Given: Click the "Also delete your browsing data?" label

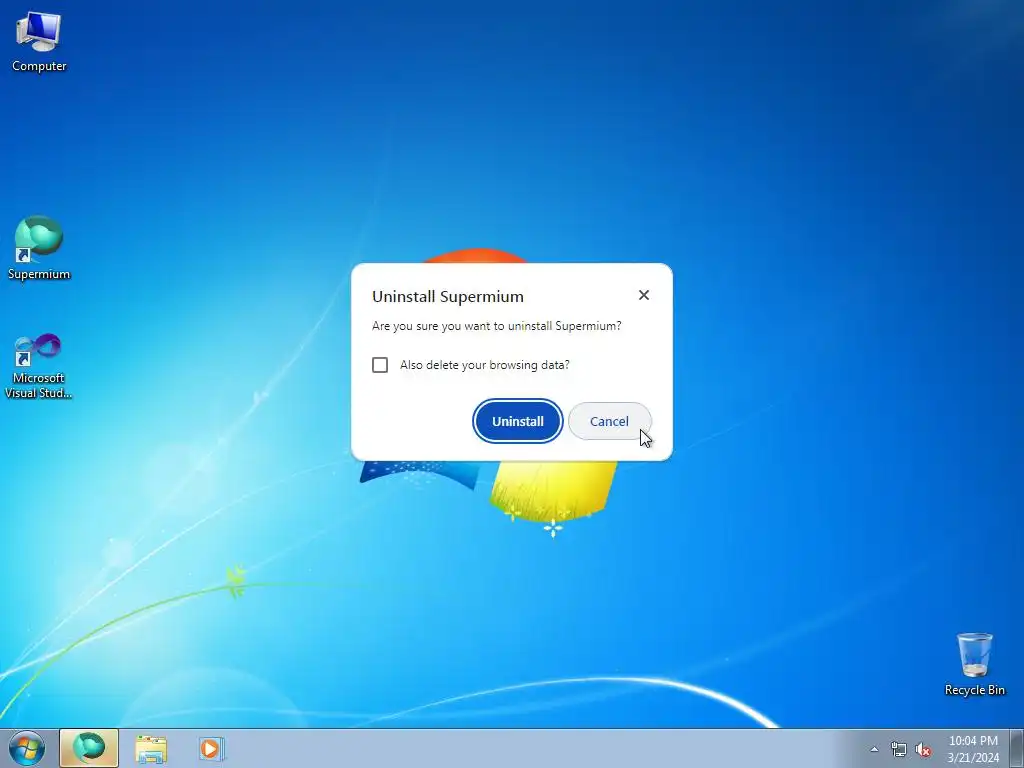Looking at the screenshot, I should [x=485, y=365].
